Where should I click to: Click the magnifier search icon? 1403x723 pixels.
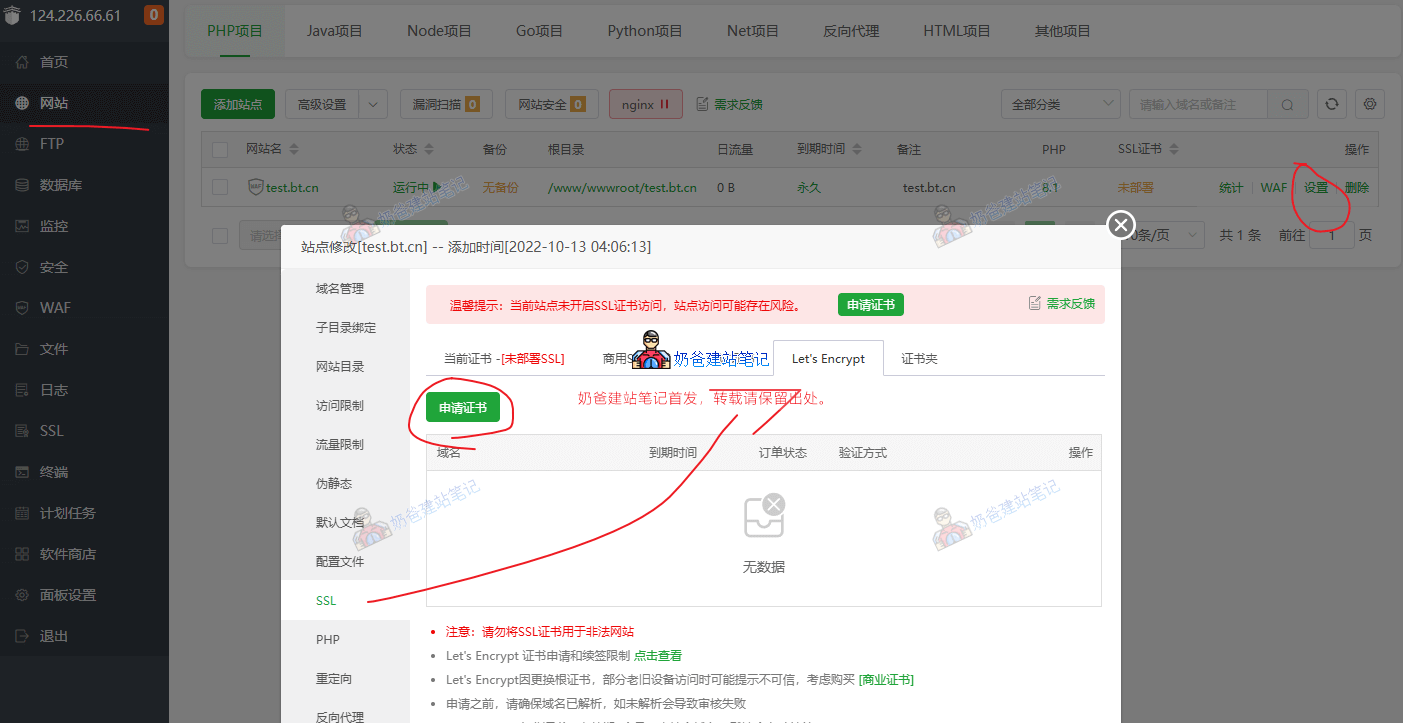coord(1288,104)
